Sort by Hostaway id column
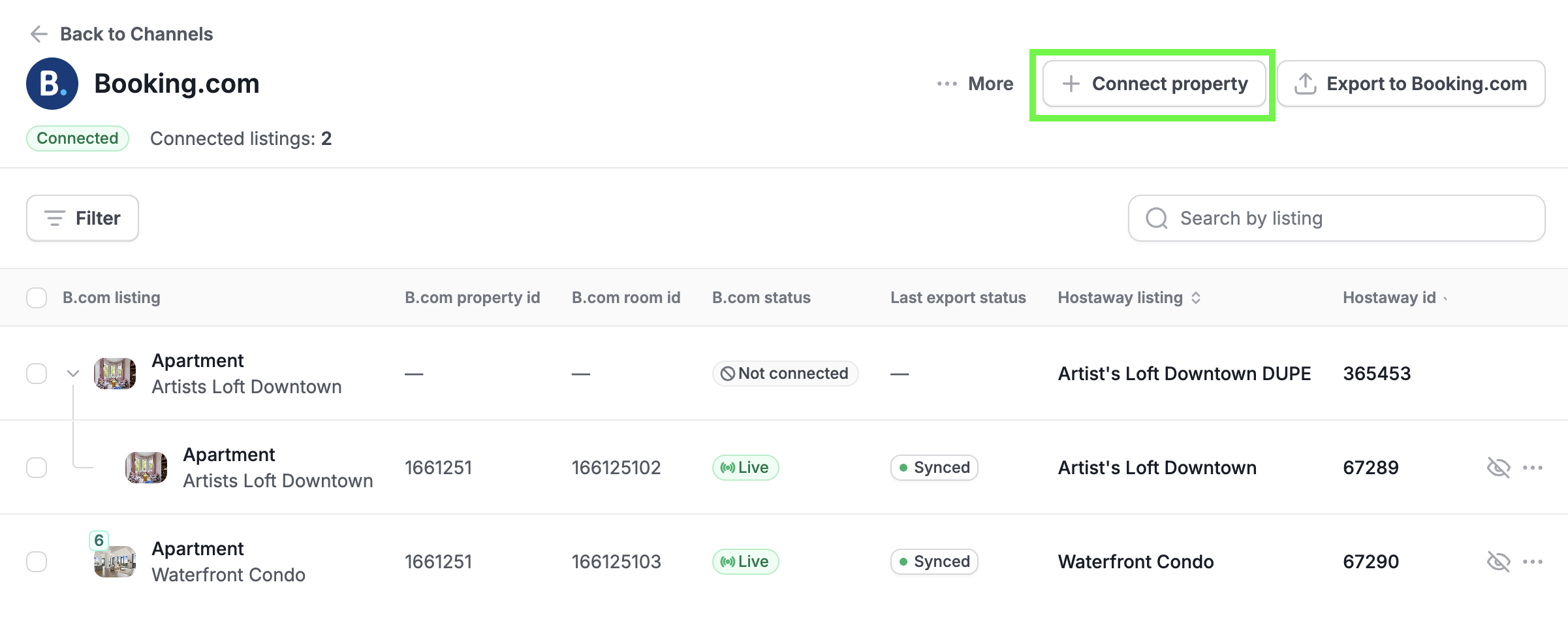This screenshot has width=1568, height=644. 1445,298
